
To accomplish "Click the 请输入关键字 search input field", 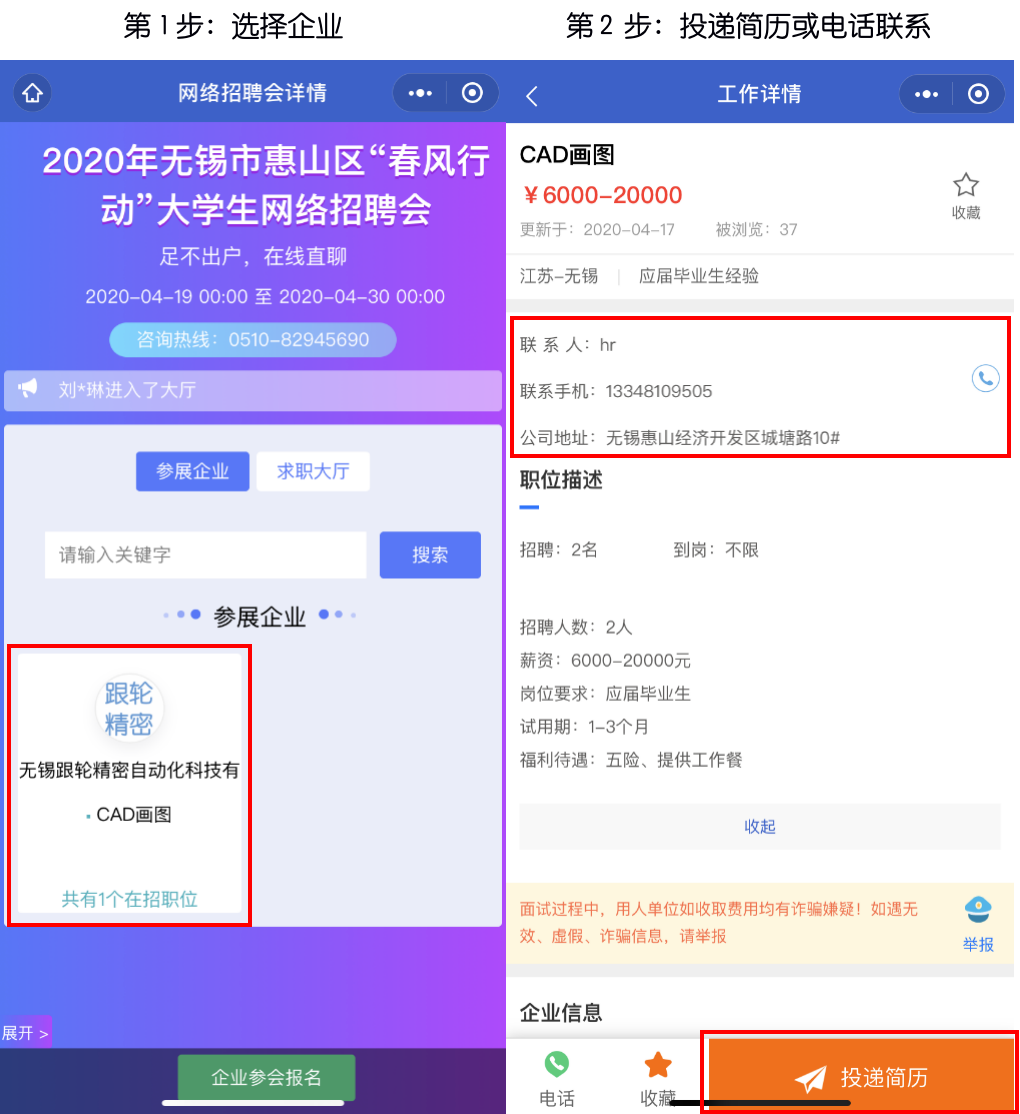I will pos(205,555).
